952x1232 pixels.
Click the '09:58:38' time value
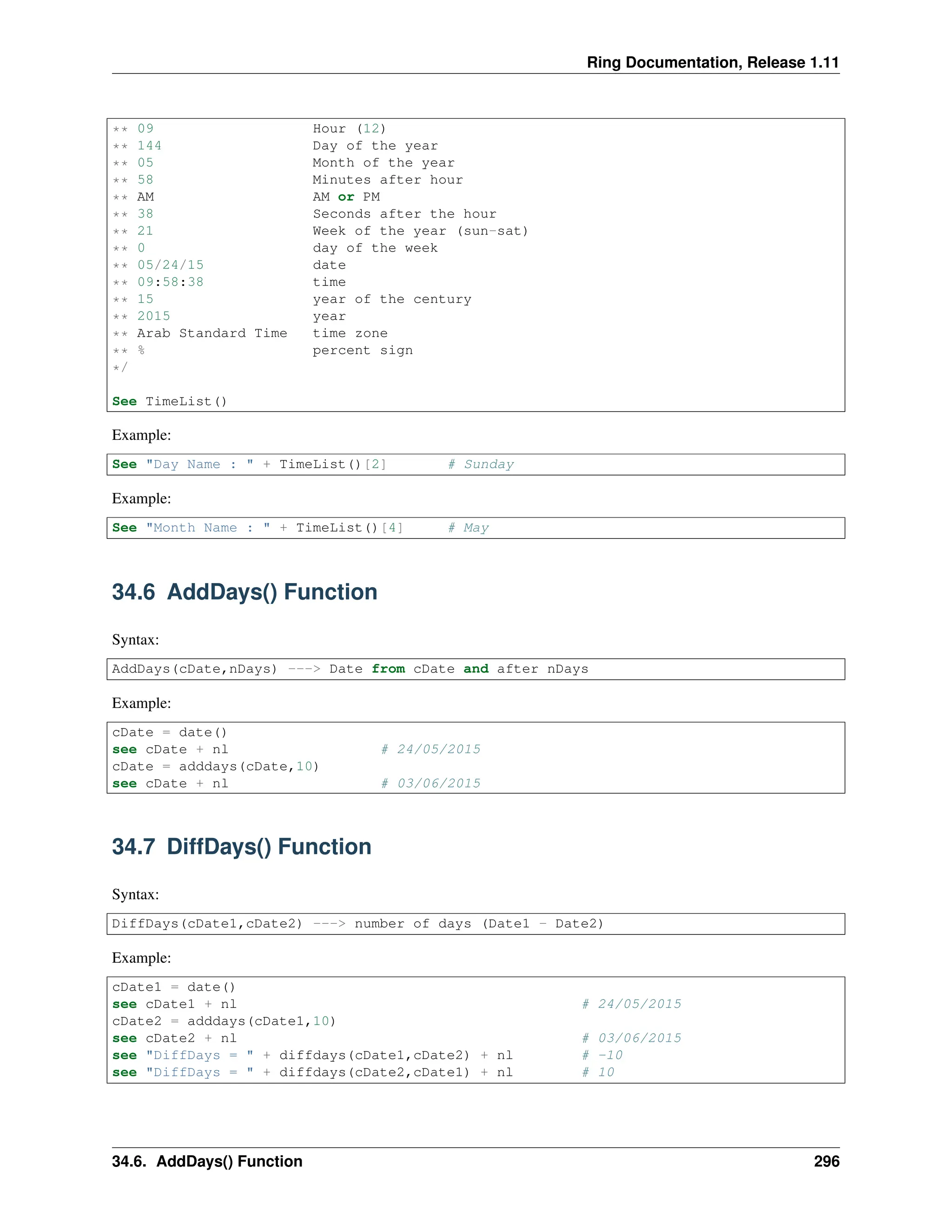pos(170,281)
